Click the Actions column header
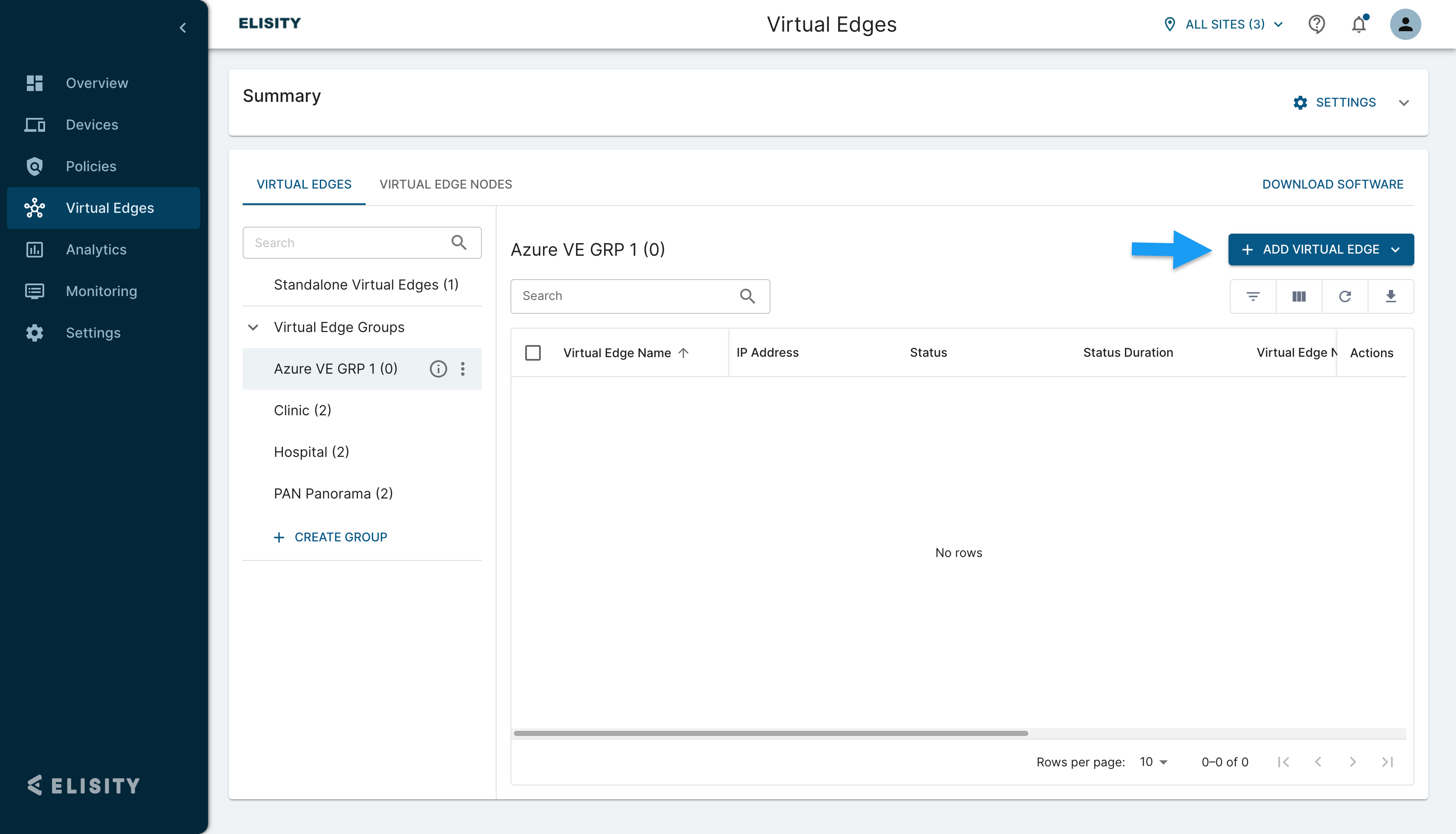Image resolution: width=1456 pixels, height=834 pixels. (x=1371, y=353)
